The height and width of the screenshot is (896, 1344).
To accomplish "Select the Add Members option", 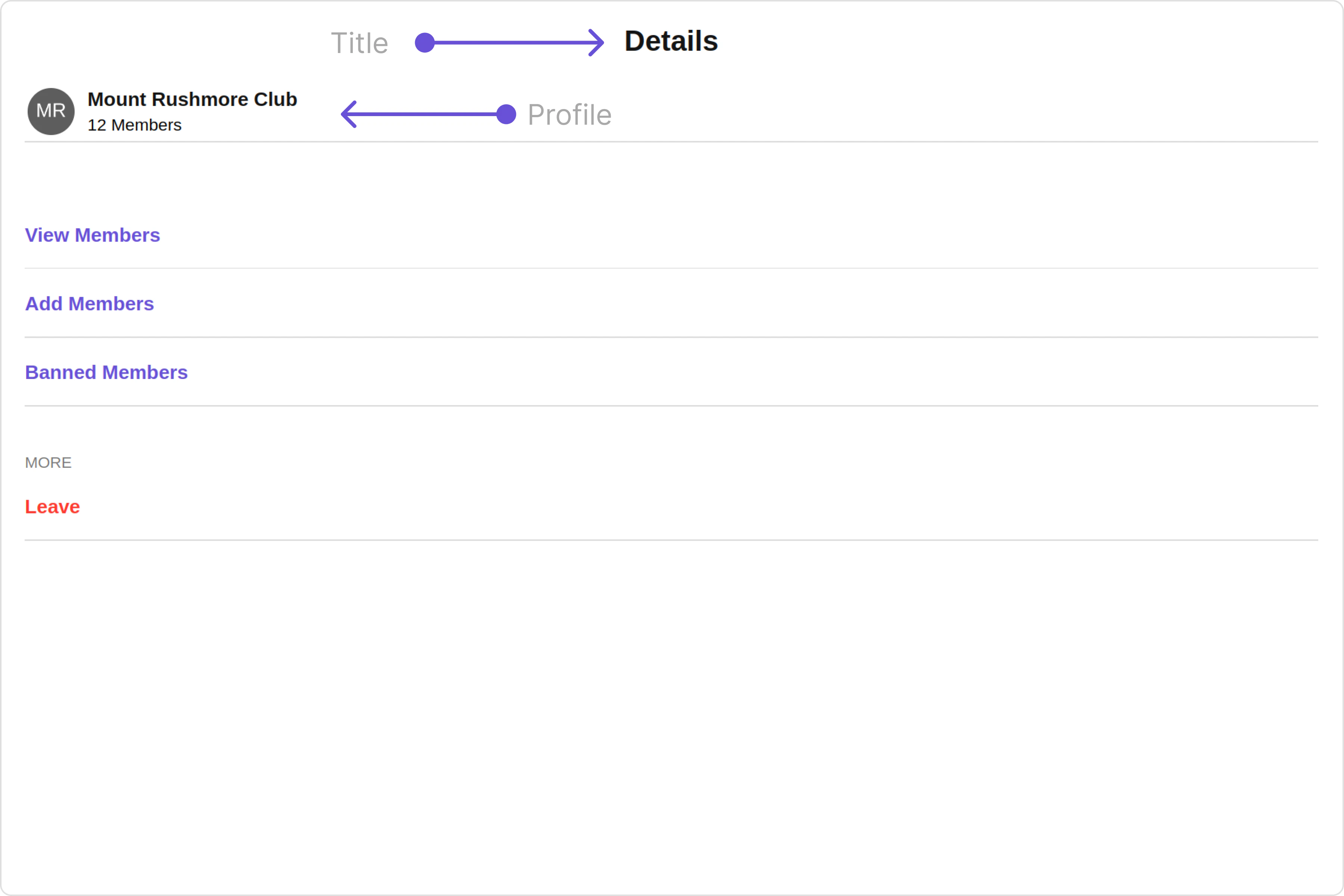I will (x=90, y=304).
